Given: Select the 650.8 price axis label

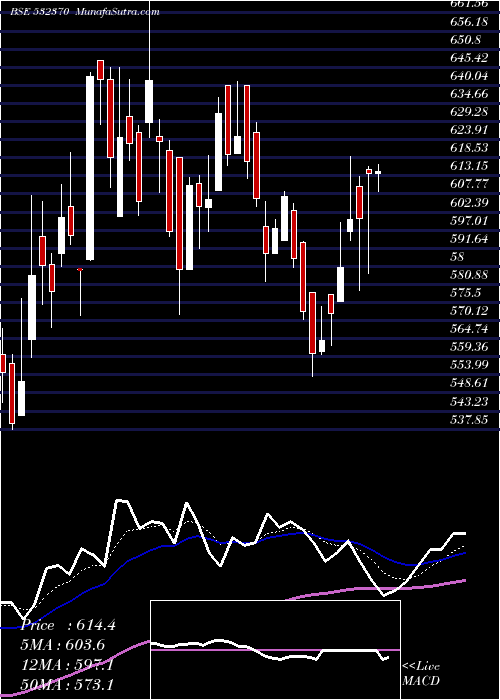Looking at the screenshot, I should click(466, 40).
